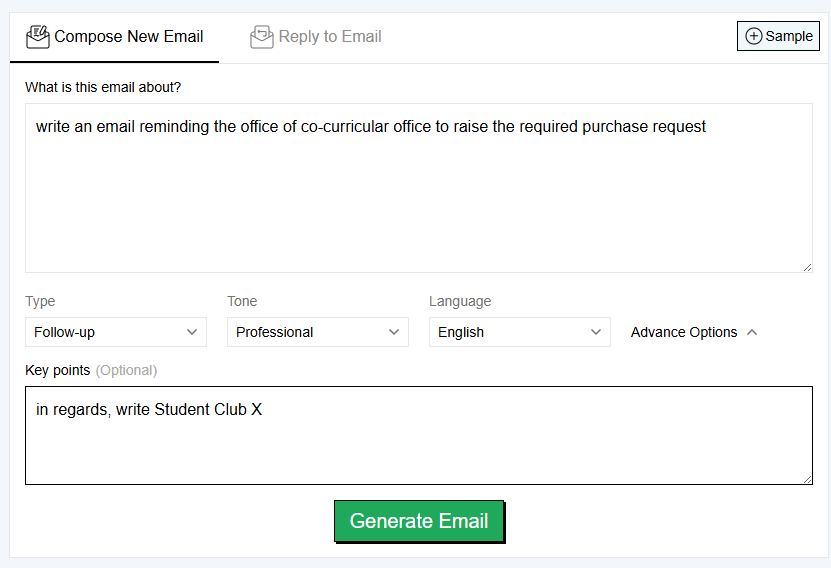Click the email description box resize handle
Image resolution: width=831 pixels, height=568 pixels.
[806, 266]
